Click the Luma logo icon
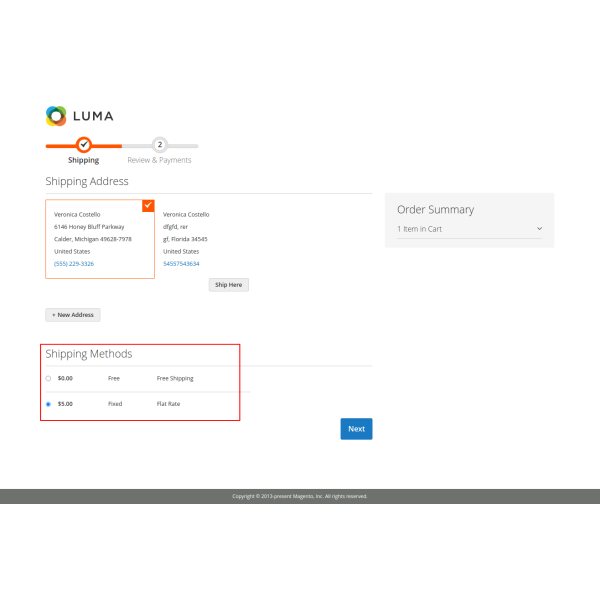 (x=56, y=116)
